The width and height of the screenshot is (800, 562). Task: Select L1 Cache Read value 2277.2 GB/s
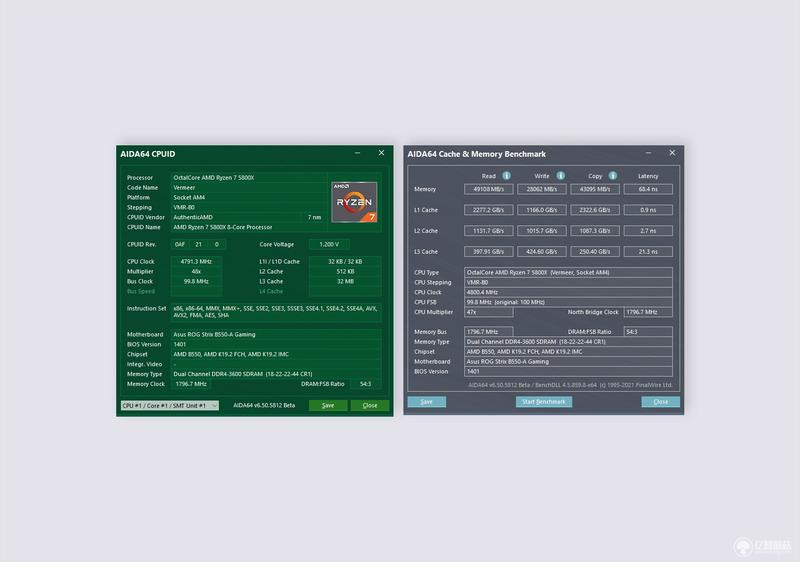click(x=488, y=210)
